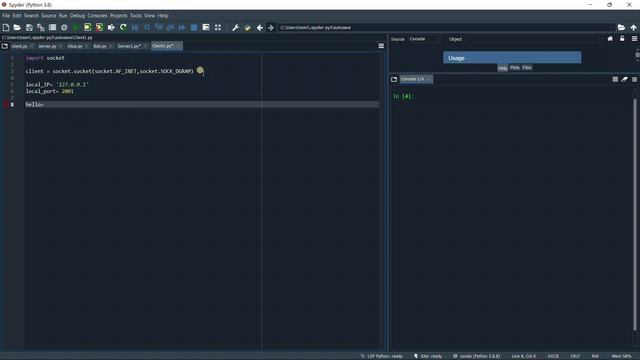This screenshot has width=640, height=360.
Task: Open Preferences wrench icon
Action: click(x=236, y=27)
